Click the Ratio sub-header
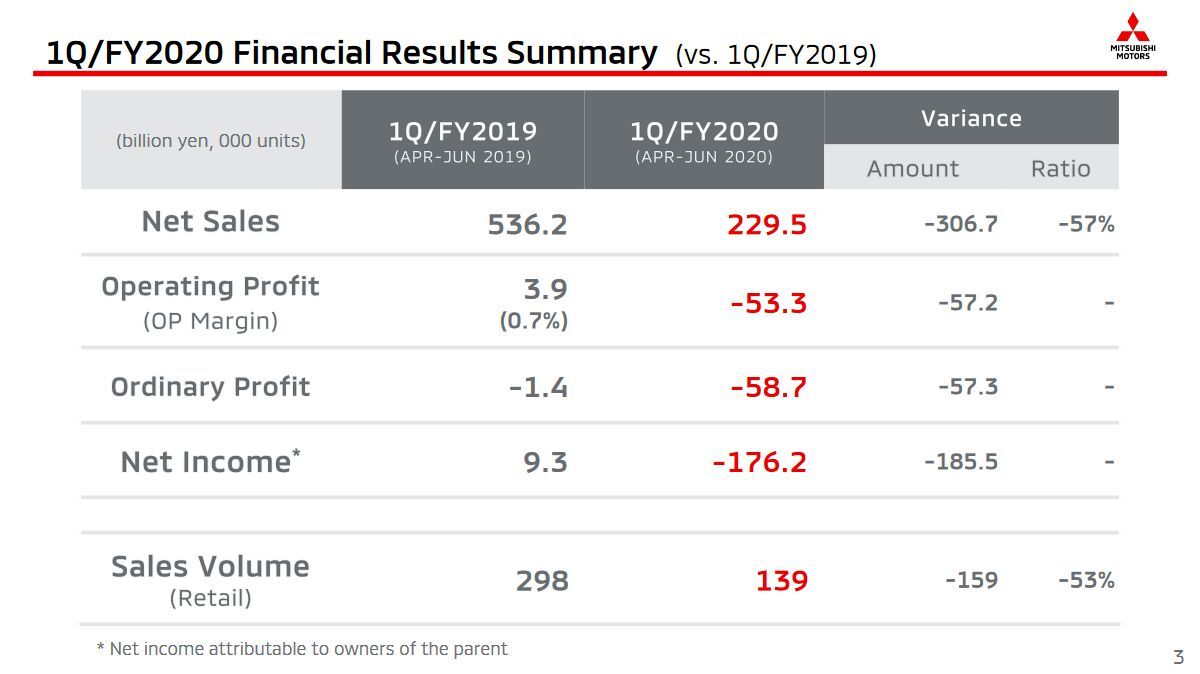Viewport: 1200px width, 674px height. click(x=1060, y=169)
